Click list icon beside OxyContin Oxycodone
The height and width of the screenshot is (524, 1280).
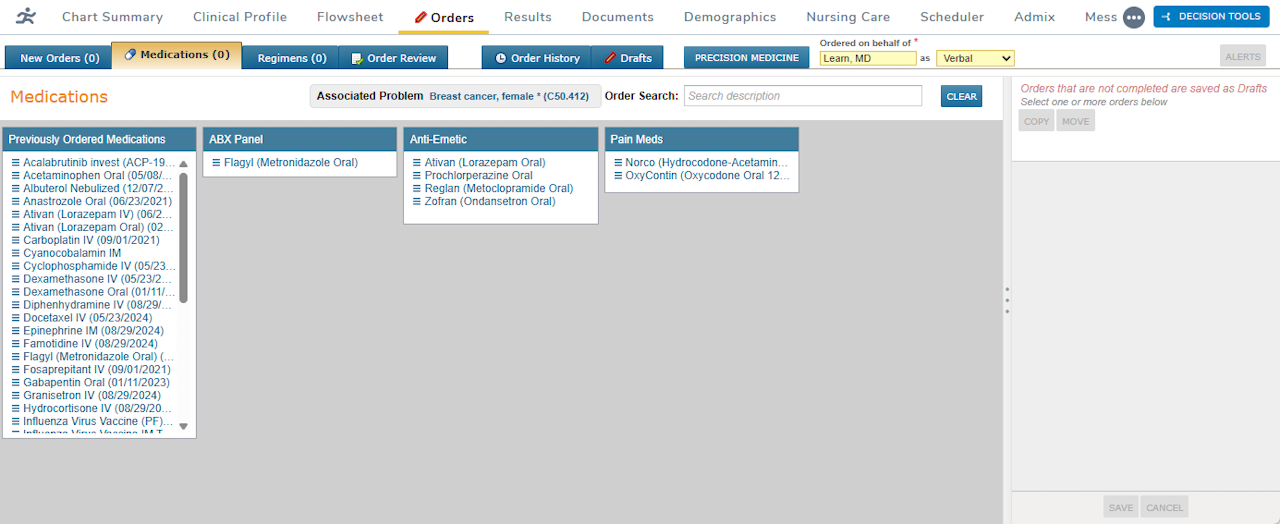pos(618,175)
